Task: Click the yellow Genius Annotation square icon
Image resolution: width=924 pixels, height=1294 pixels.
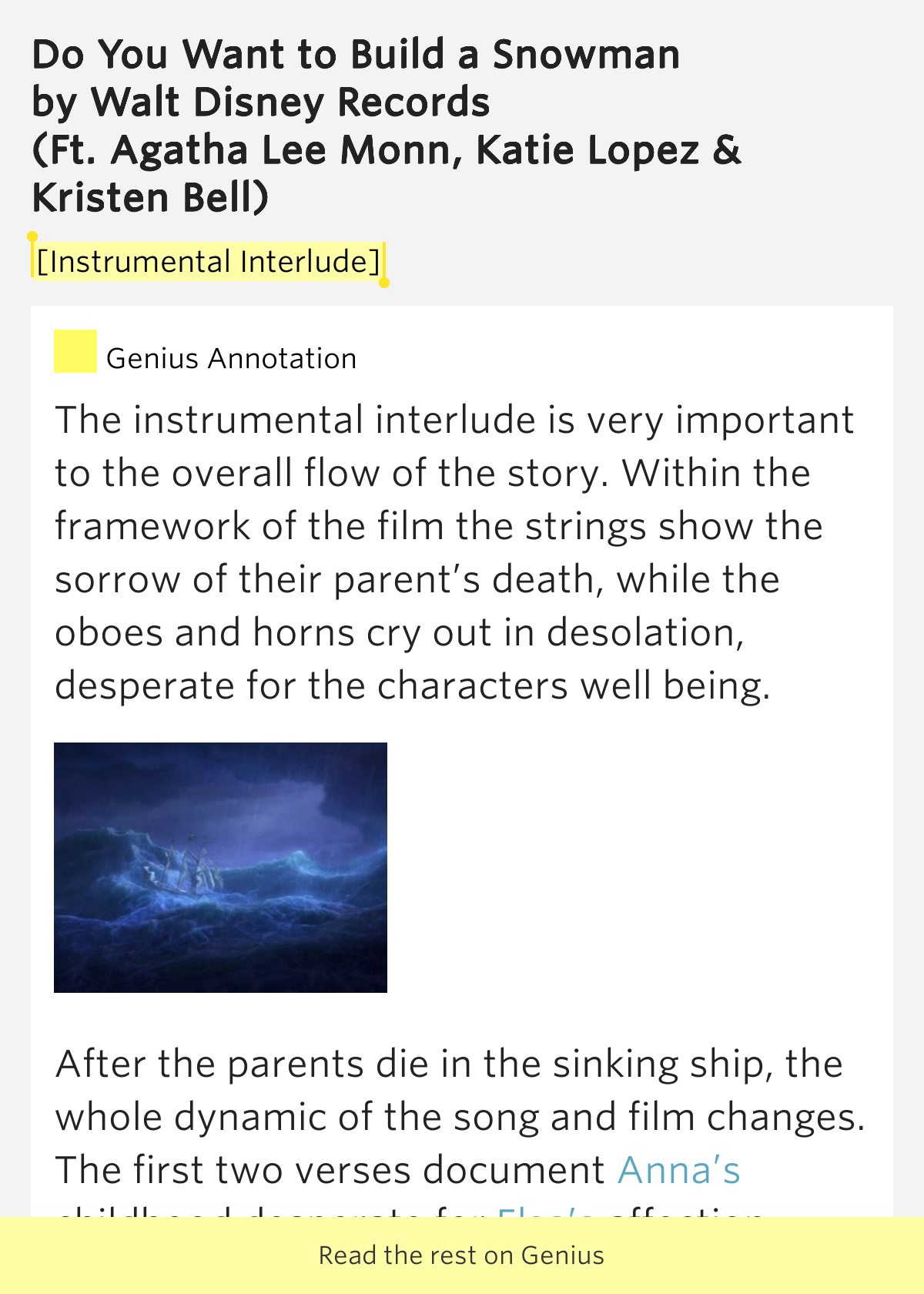Action: point(75,351)
